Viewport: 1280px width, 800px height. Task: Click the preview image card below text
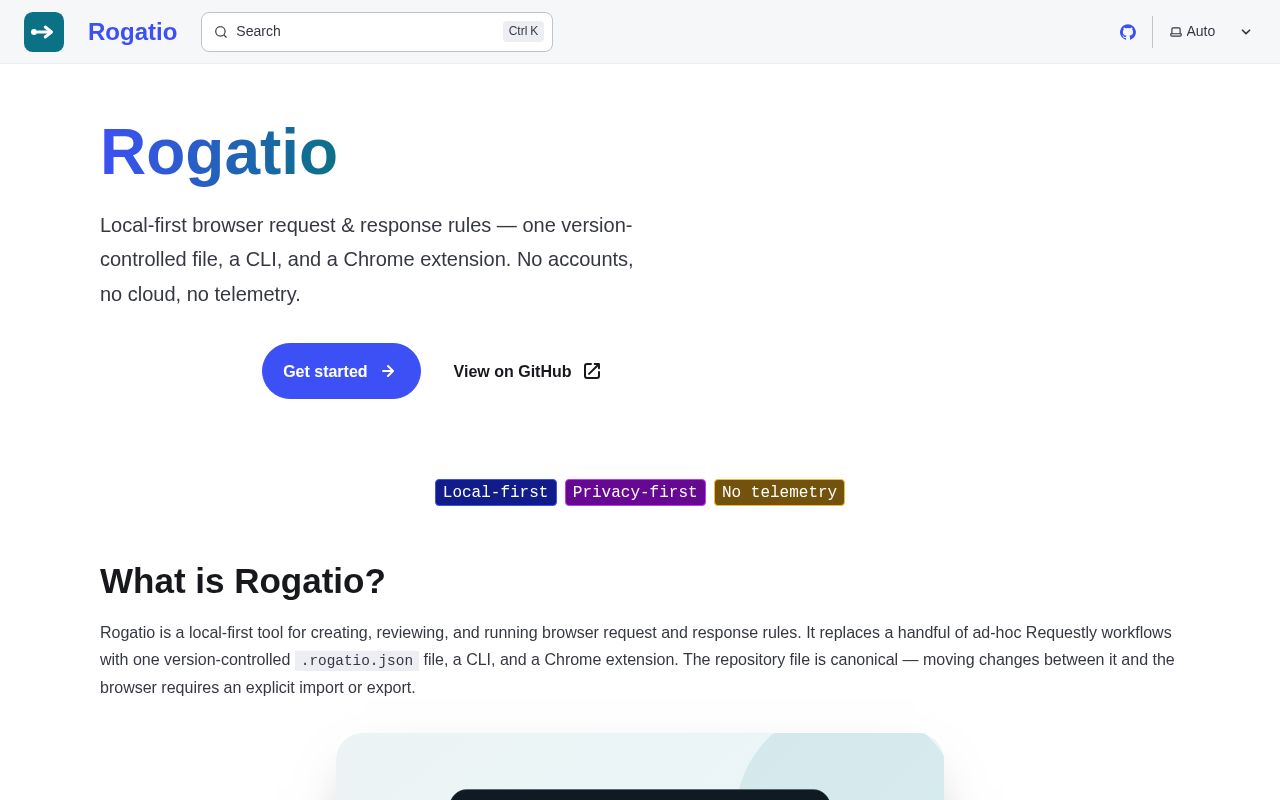640,766
